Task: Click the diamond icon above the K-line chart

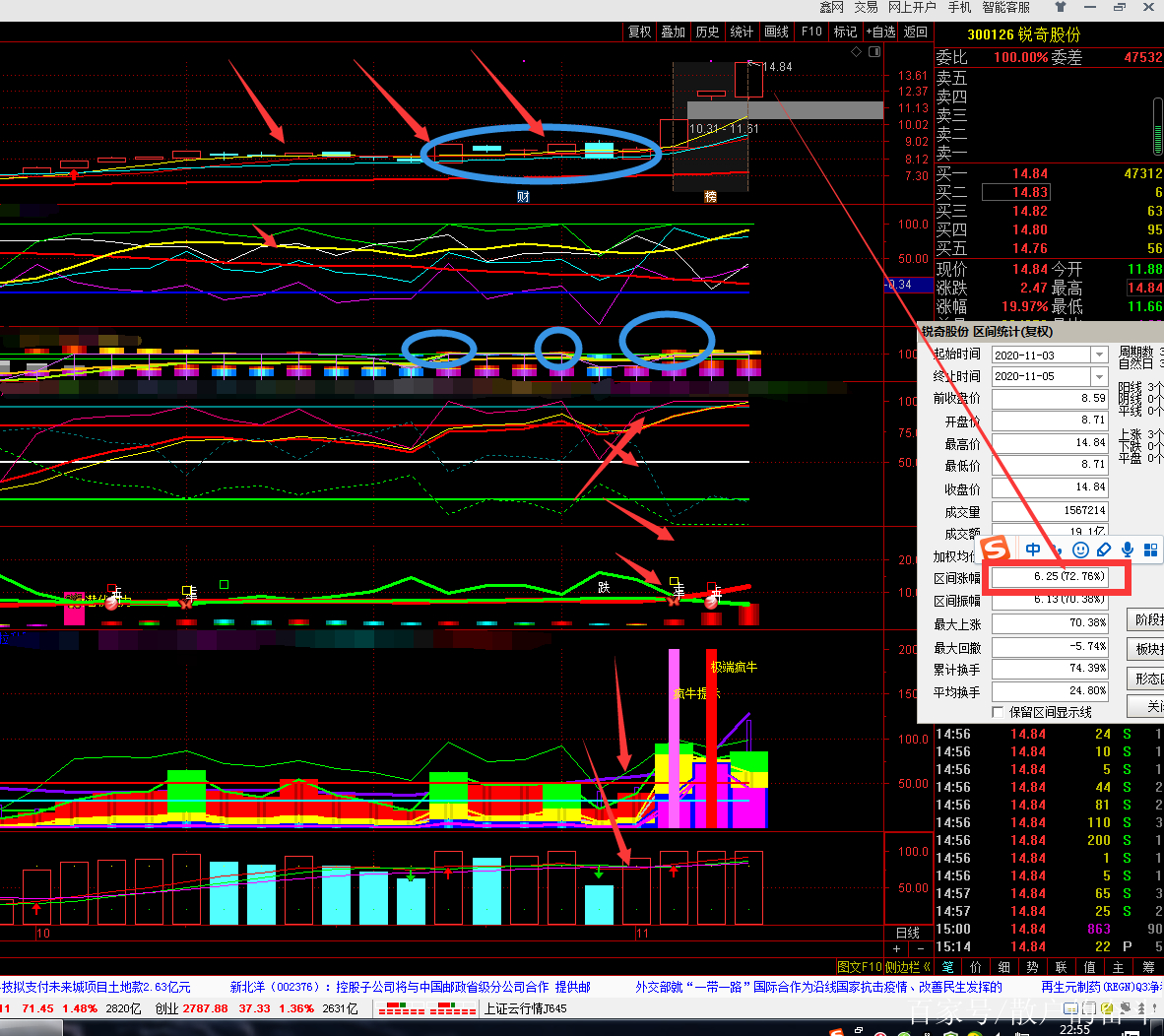Action: [x=856, y=52]
